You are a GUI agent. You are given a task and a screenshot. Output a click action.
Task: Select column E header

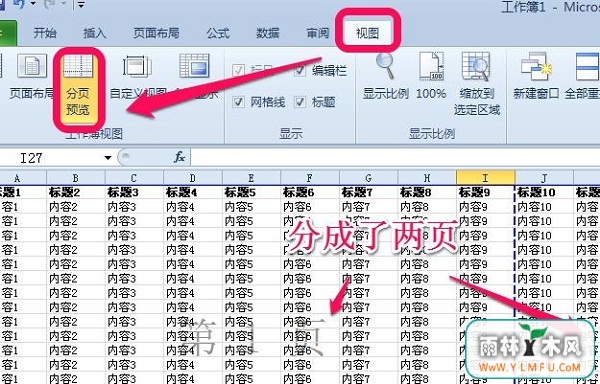click(251, 178)
